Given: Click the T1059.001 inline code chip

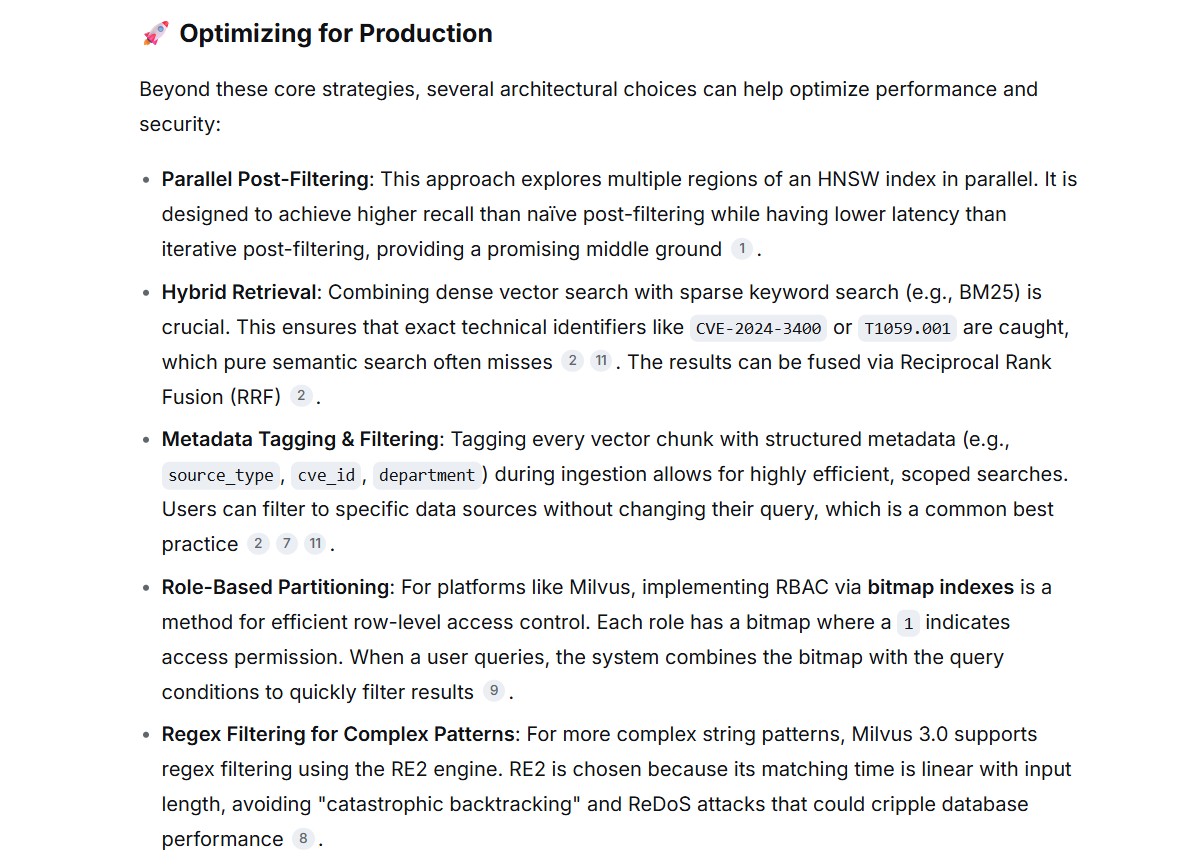Looking at the screenshot, I should click(x=907, y=328).
